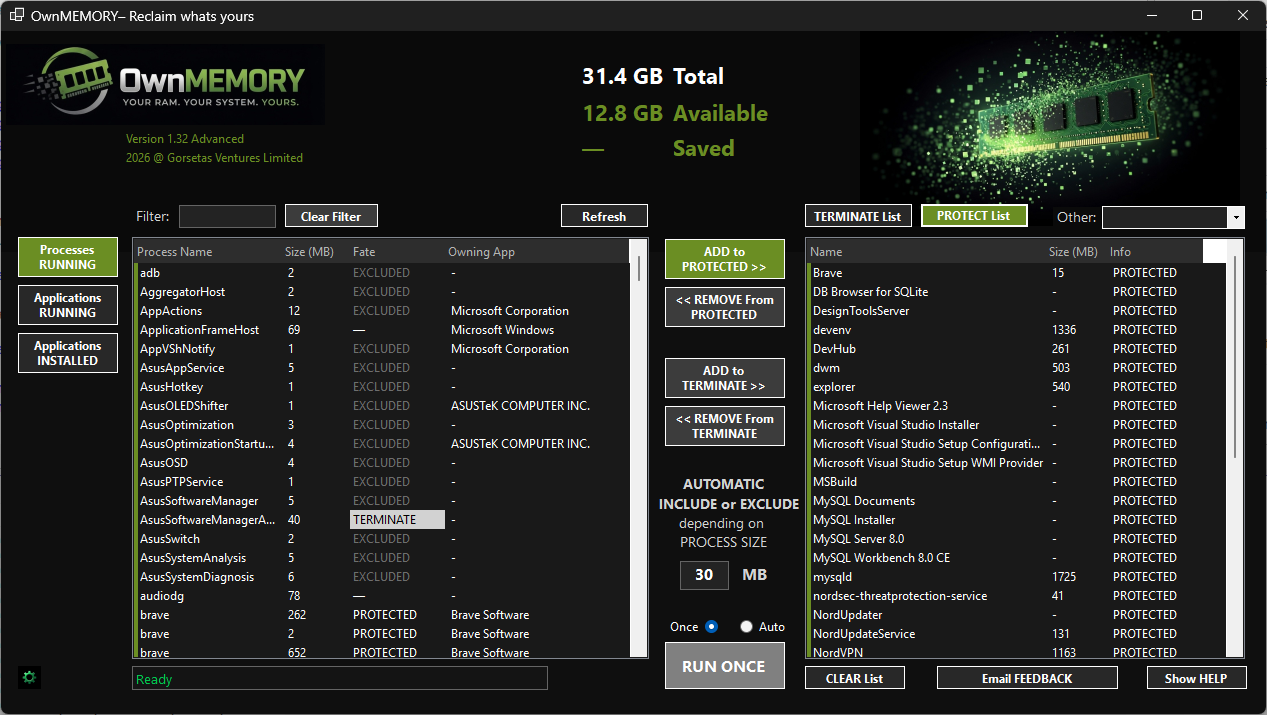Screen dimensions: 1267x715
Task: Sort process list by Size (MB) header
Action: (309, 252)
